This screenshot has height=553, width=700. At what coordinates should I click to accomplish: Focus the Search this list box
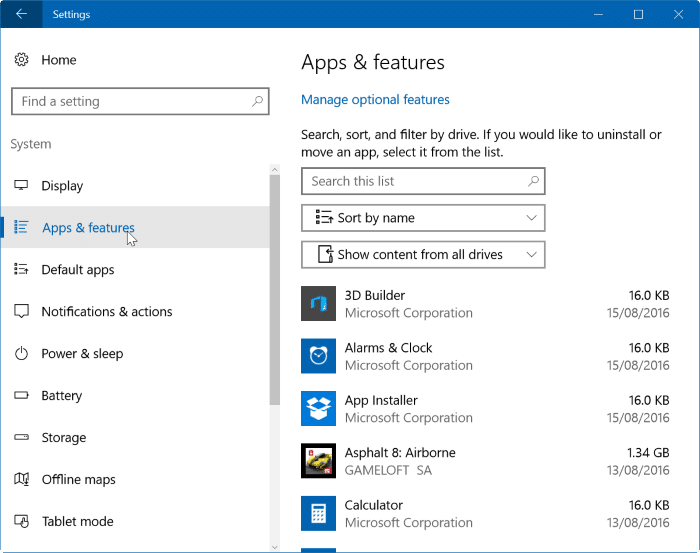pyautogui.click(x=423, y=181)
